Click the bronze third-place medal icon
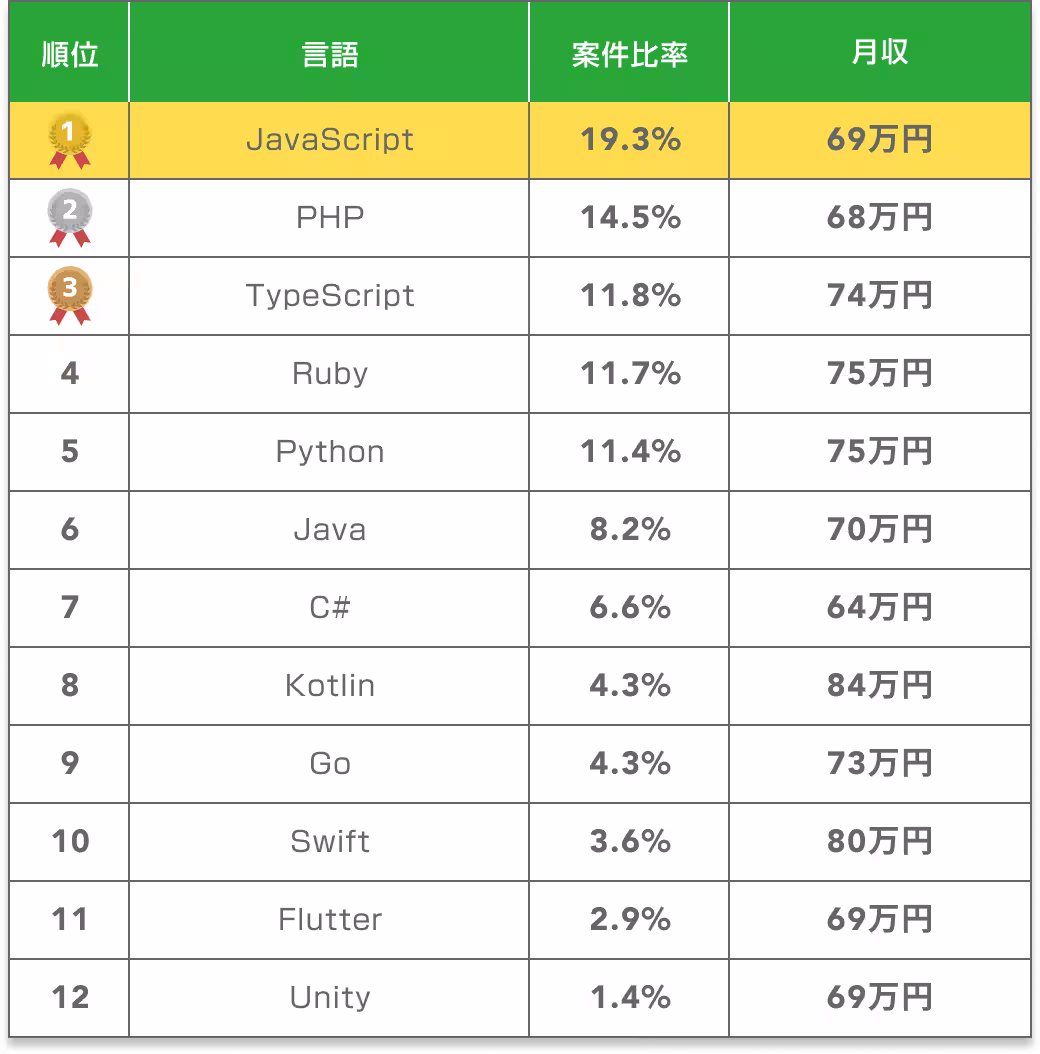 [x=70, y=296]
